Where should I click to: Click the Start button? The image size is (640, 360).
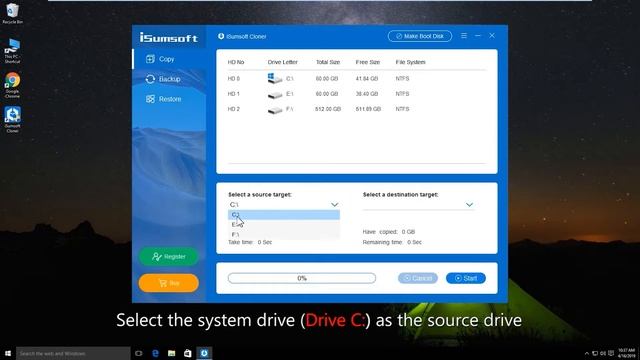pyautogui.click(x=466, y=278)
